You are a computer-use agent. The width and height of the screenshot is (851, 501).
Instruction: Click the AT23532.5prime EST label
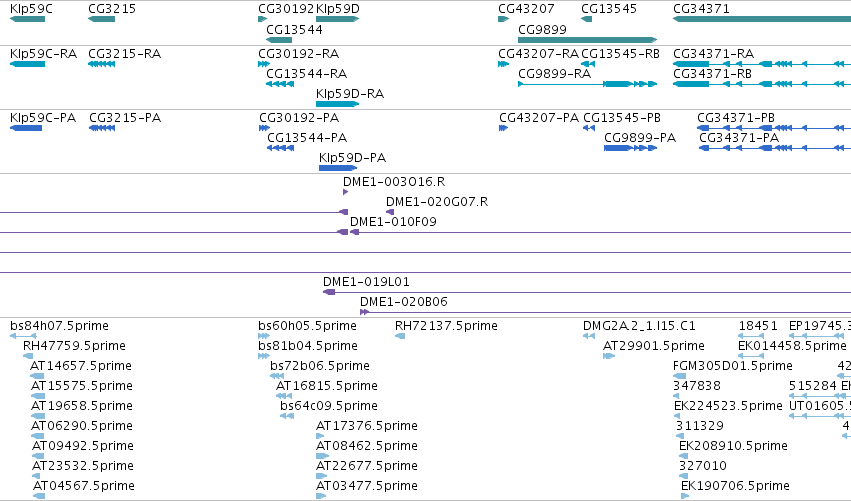83,466
